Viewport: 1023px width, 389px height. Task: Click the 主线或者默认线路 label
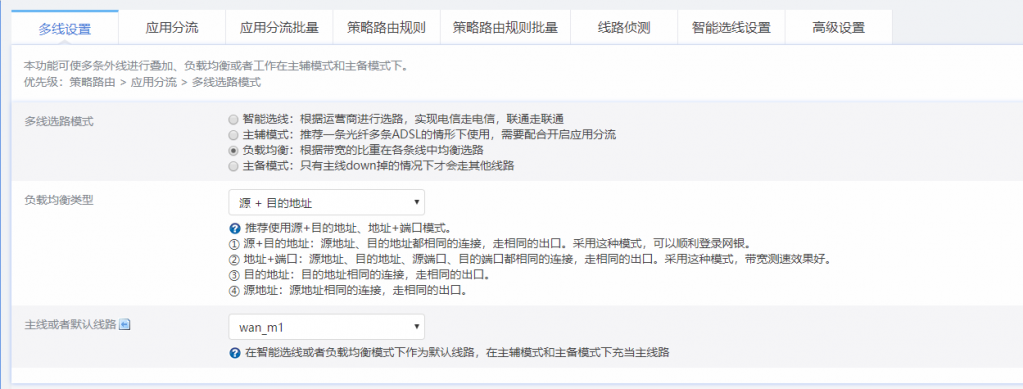70,324
